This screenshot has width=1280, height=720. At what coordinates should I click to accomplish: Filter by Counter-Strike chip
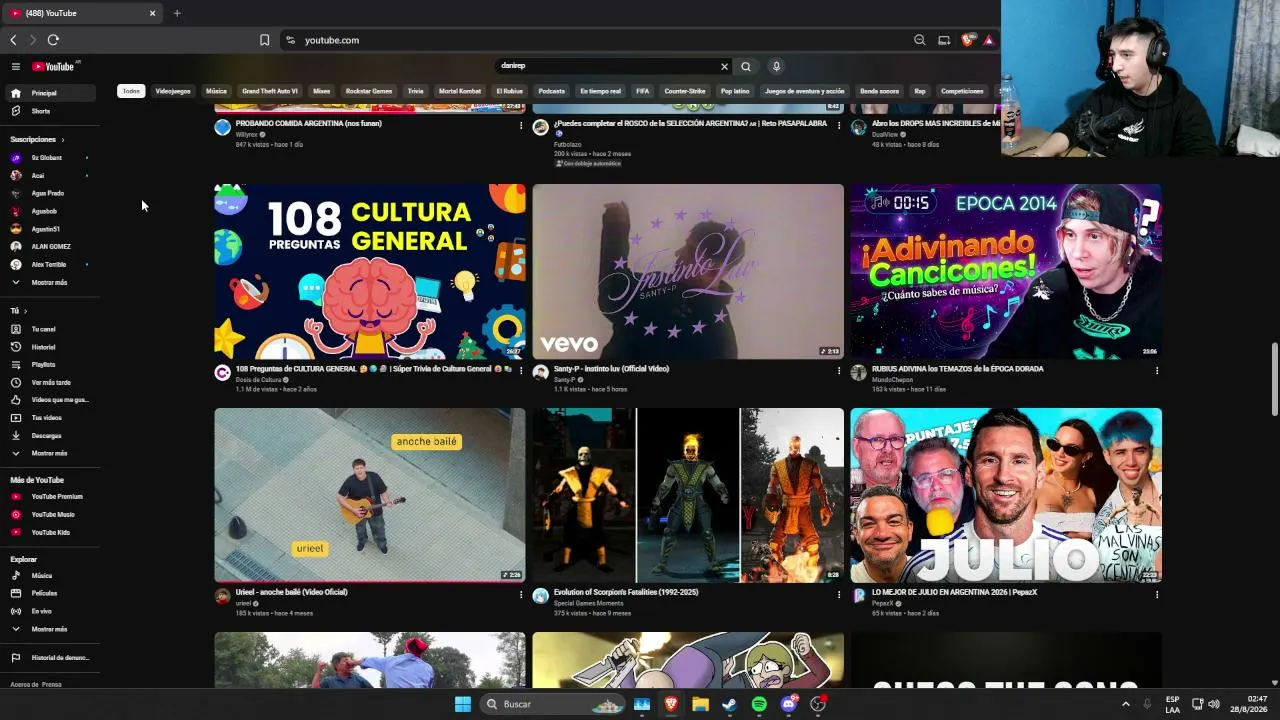685,91
